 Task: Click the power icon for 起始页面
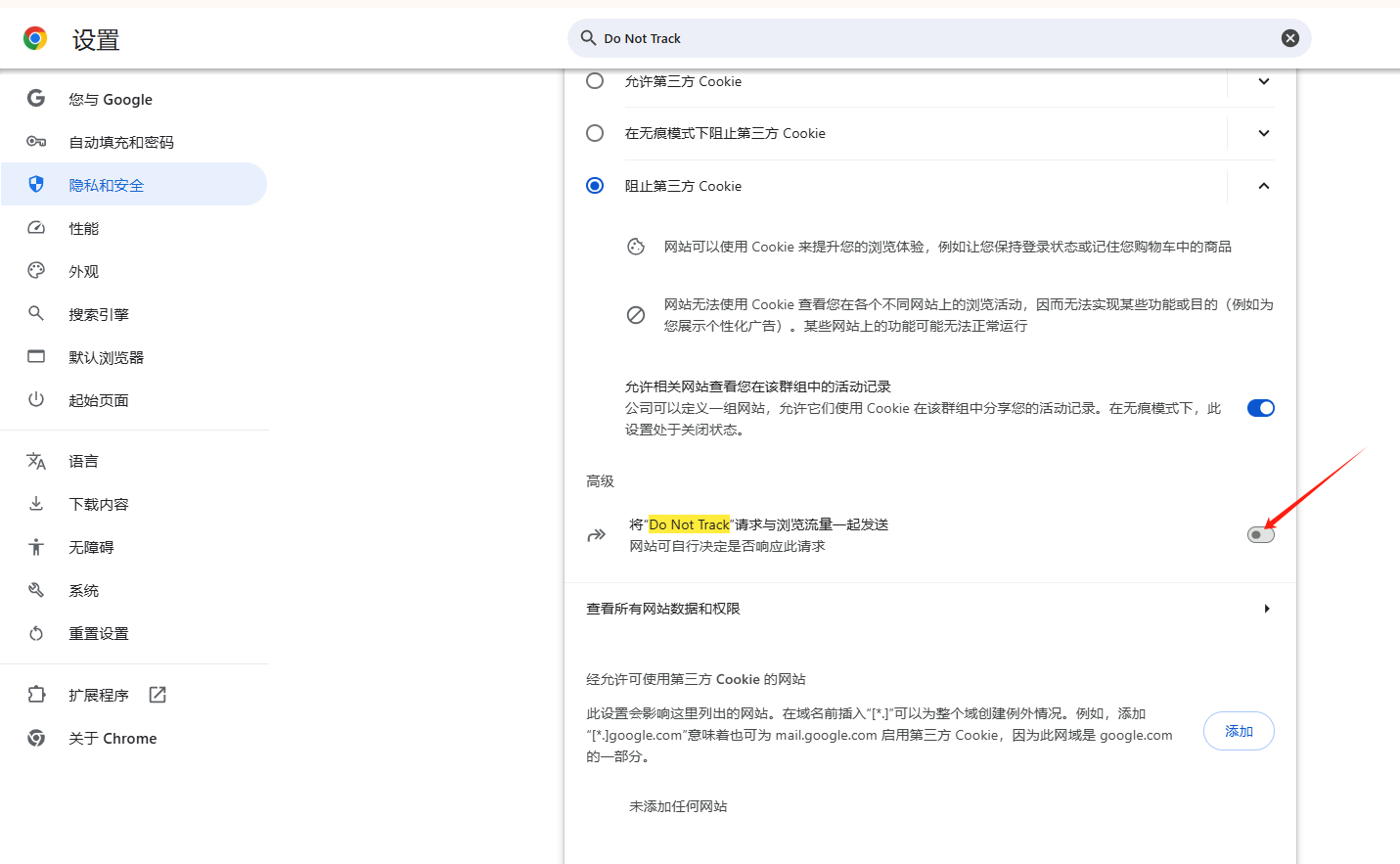point(36,399)
